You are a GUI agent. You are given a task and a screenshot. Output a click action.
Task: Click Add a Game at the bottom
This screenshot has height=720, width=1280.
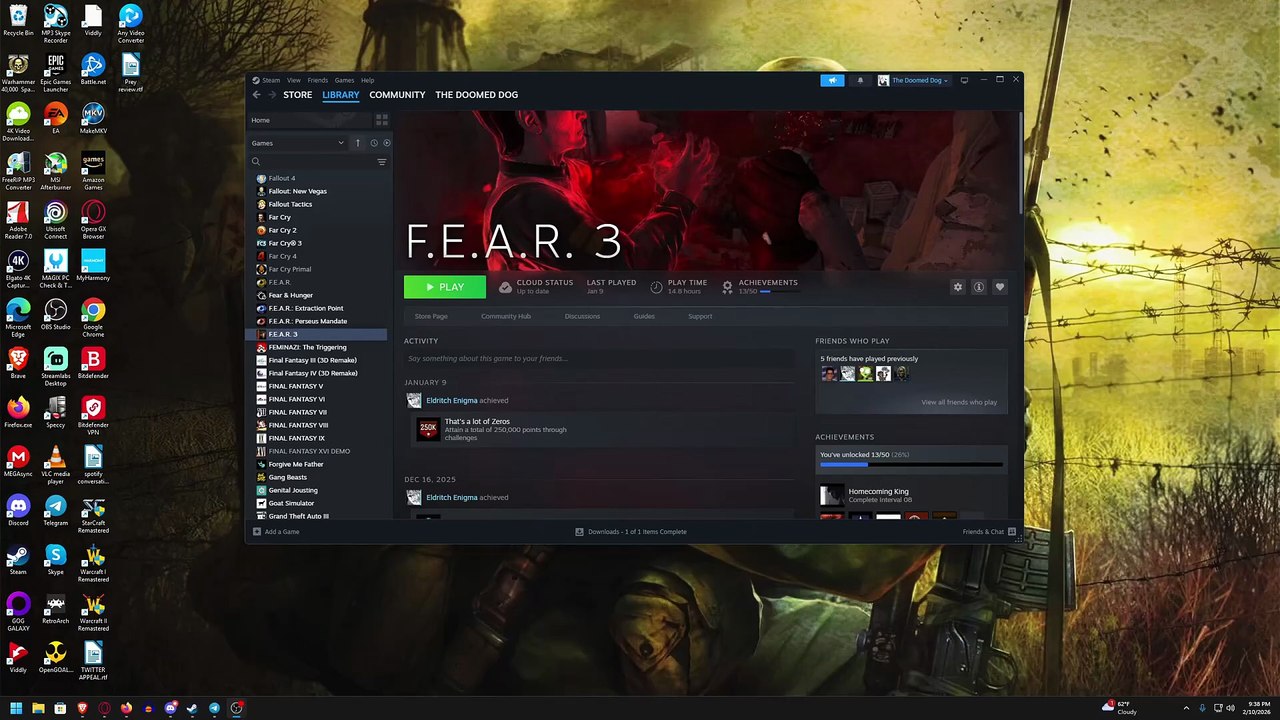point(276,532)
